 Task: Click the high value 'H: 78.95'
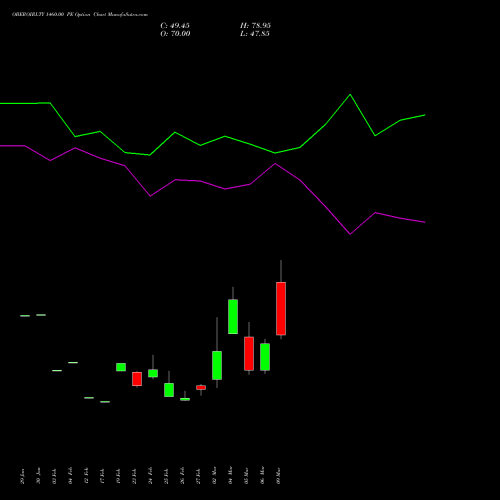(255, 26)
